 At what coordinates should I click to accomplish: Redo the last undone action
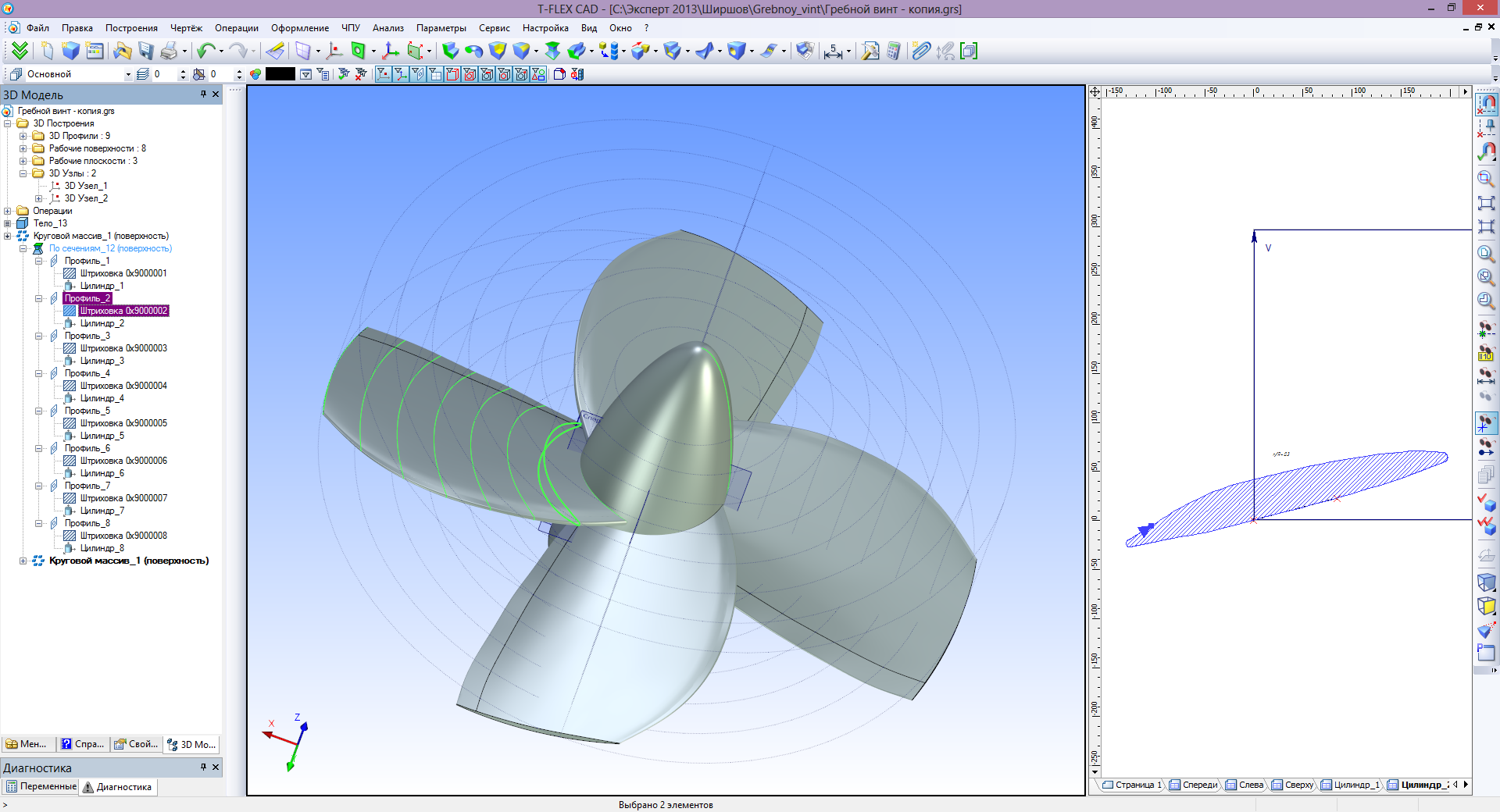click(237, 51)
